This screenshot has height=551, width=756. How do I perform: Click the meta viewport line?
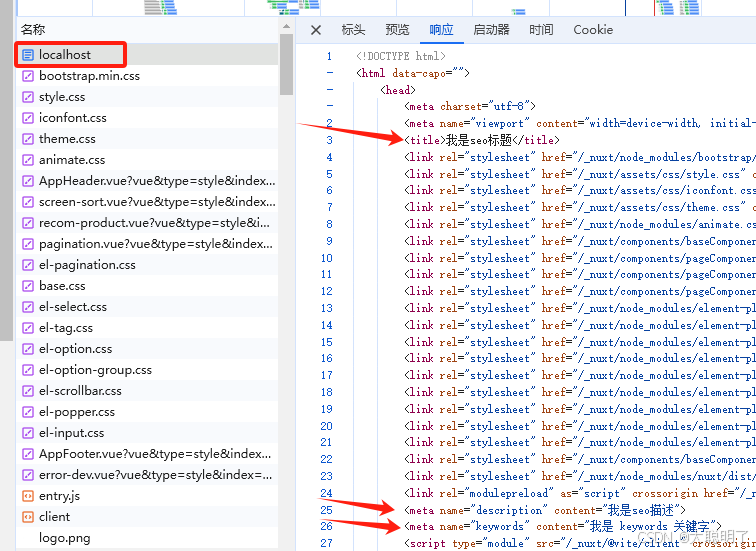(x=580, y=123)
